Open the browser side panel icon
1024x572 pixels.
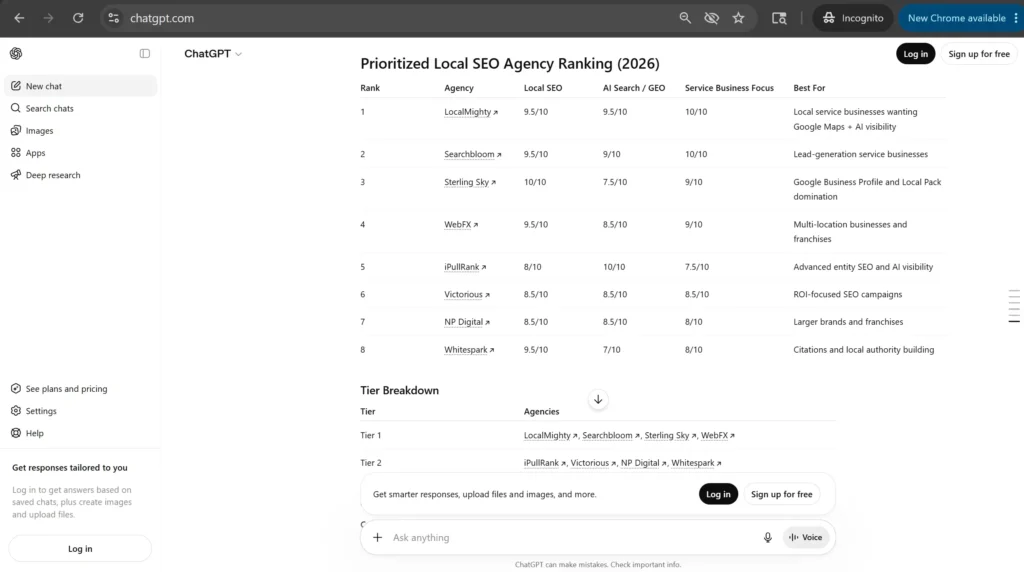pos(779,18)
